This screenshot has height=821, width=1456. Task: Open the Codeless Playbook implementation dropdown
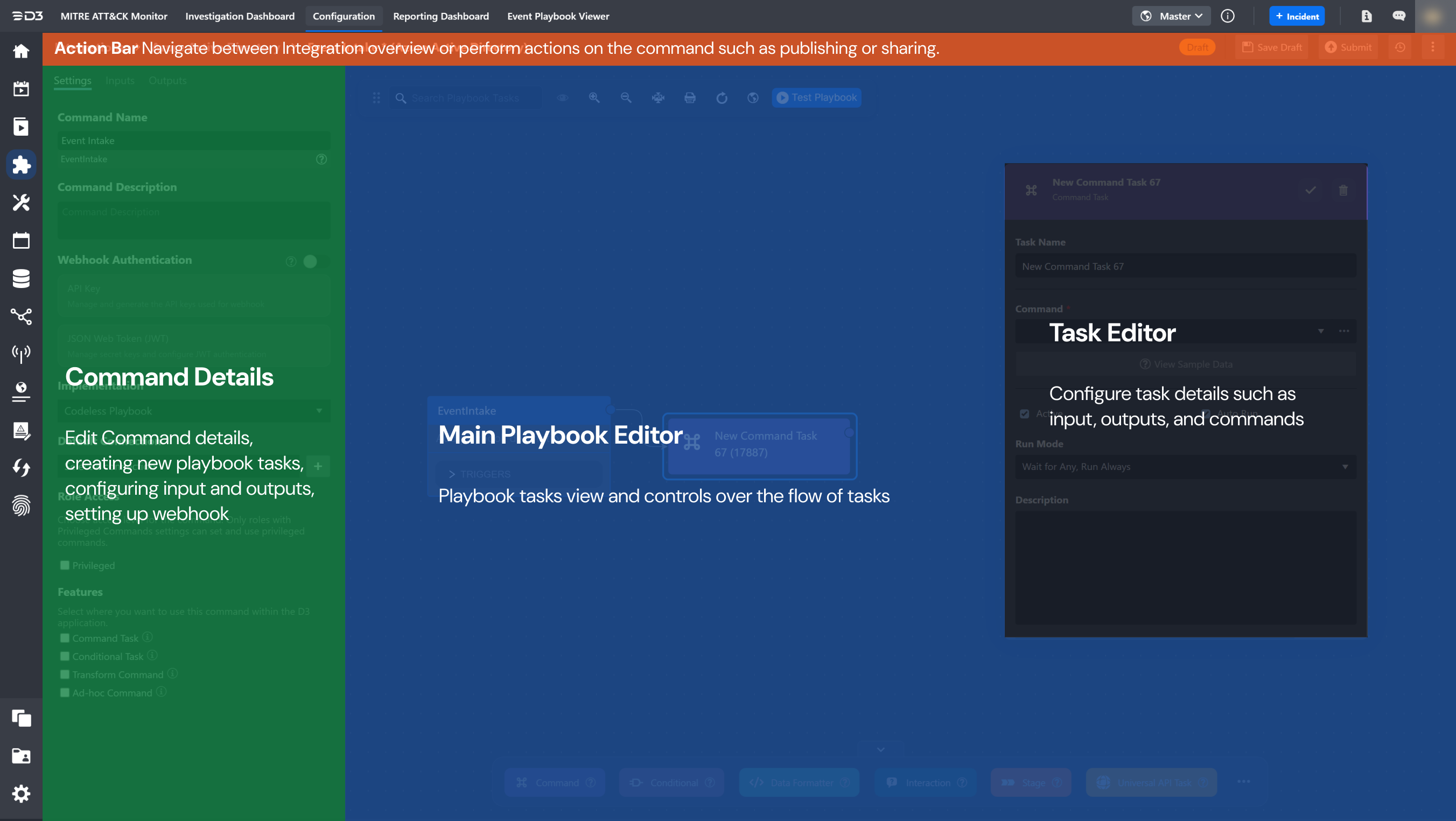(193, 411)
